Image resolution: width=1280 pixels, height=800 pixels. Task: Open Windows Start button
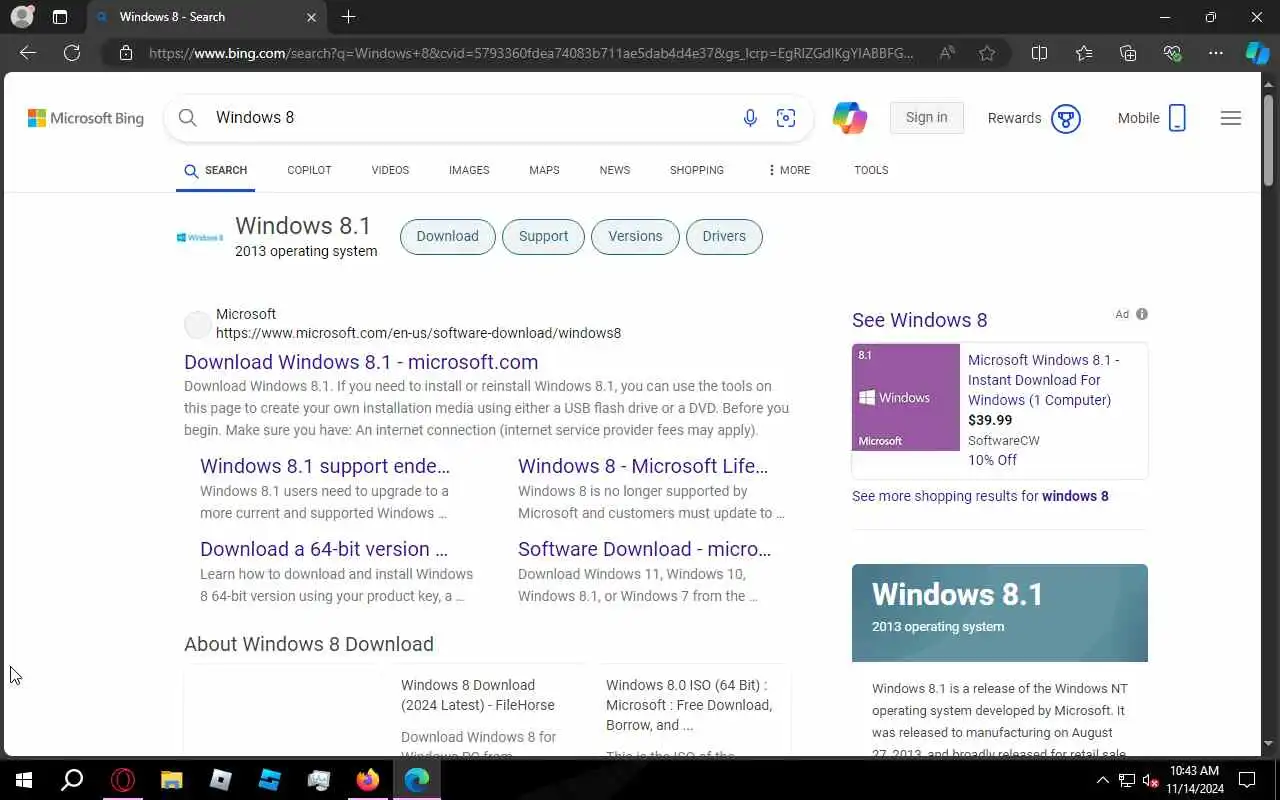coord(24,780)
